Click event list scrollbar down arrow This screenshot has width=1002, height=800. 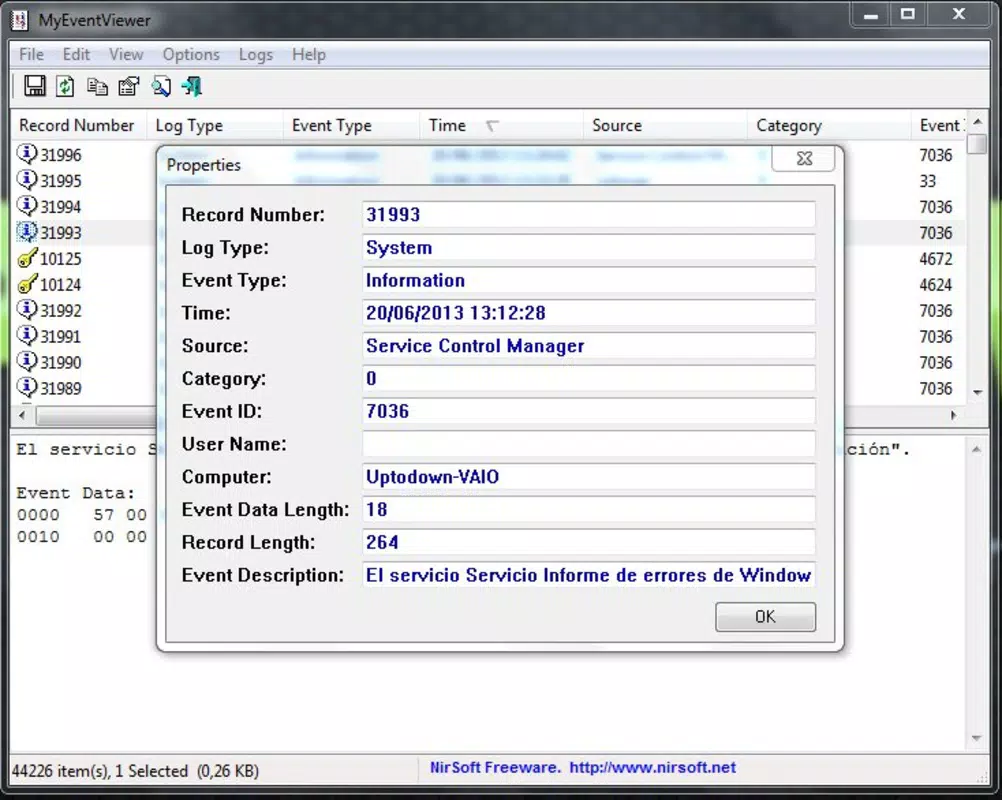coord(977,392)
